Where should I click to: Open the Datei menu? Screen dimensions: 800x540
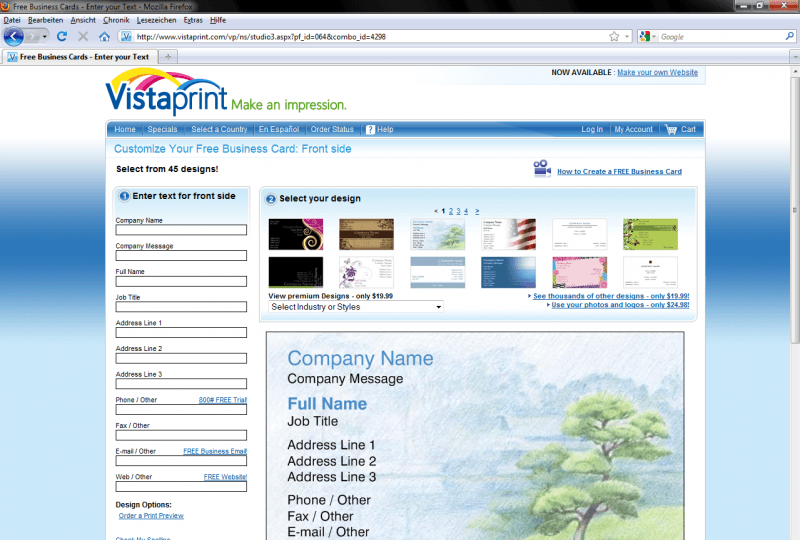(12, 20)
